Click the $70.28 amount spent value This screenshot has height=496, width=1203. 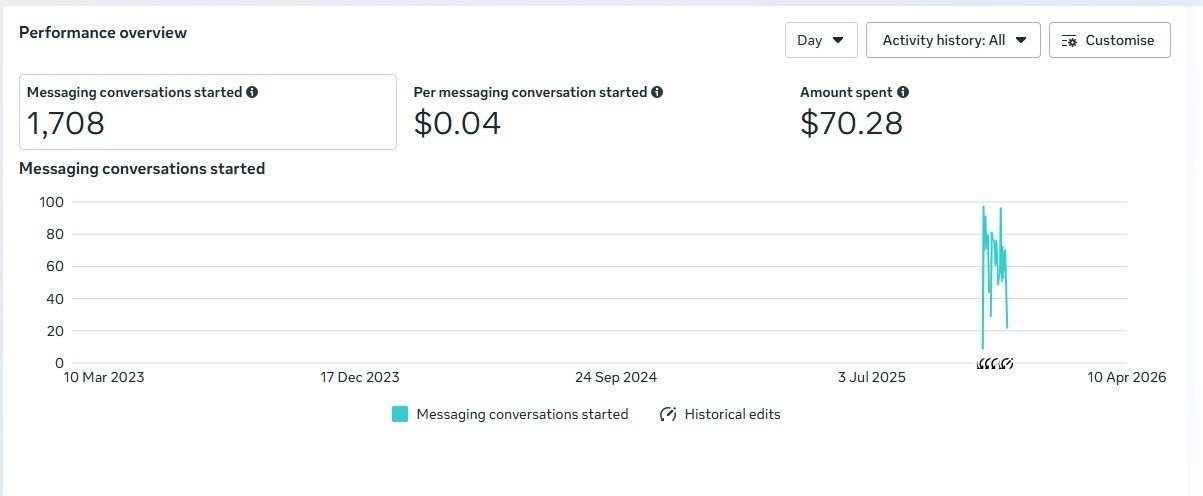pyautogui.click(x=851, y=123)
